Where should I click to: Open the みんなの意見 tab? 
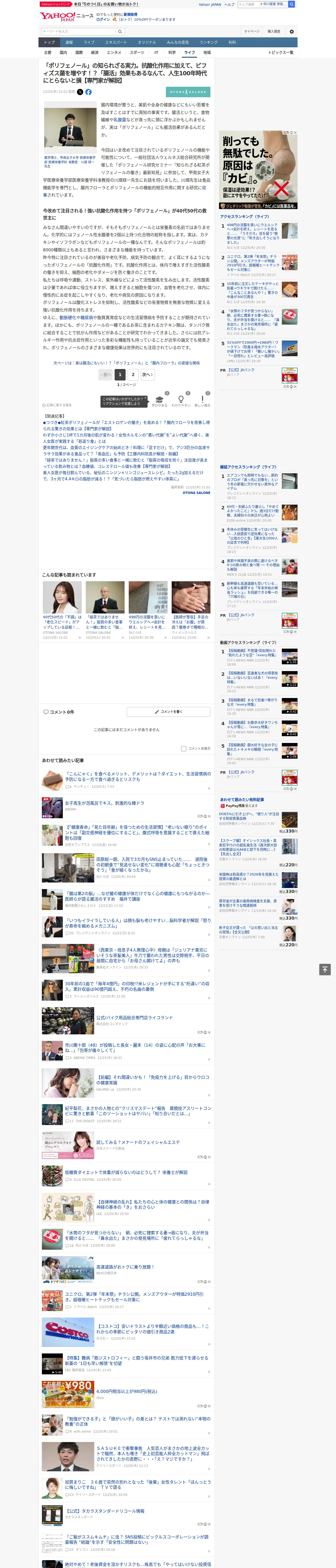coord(177,43)
